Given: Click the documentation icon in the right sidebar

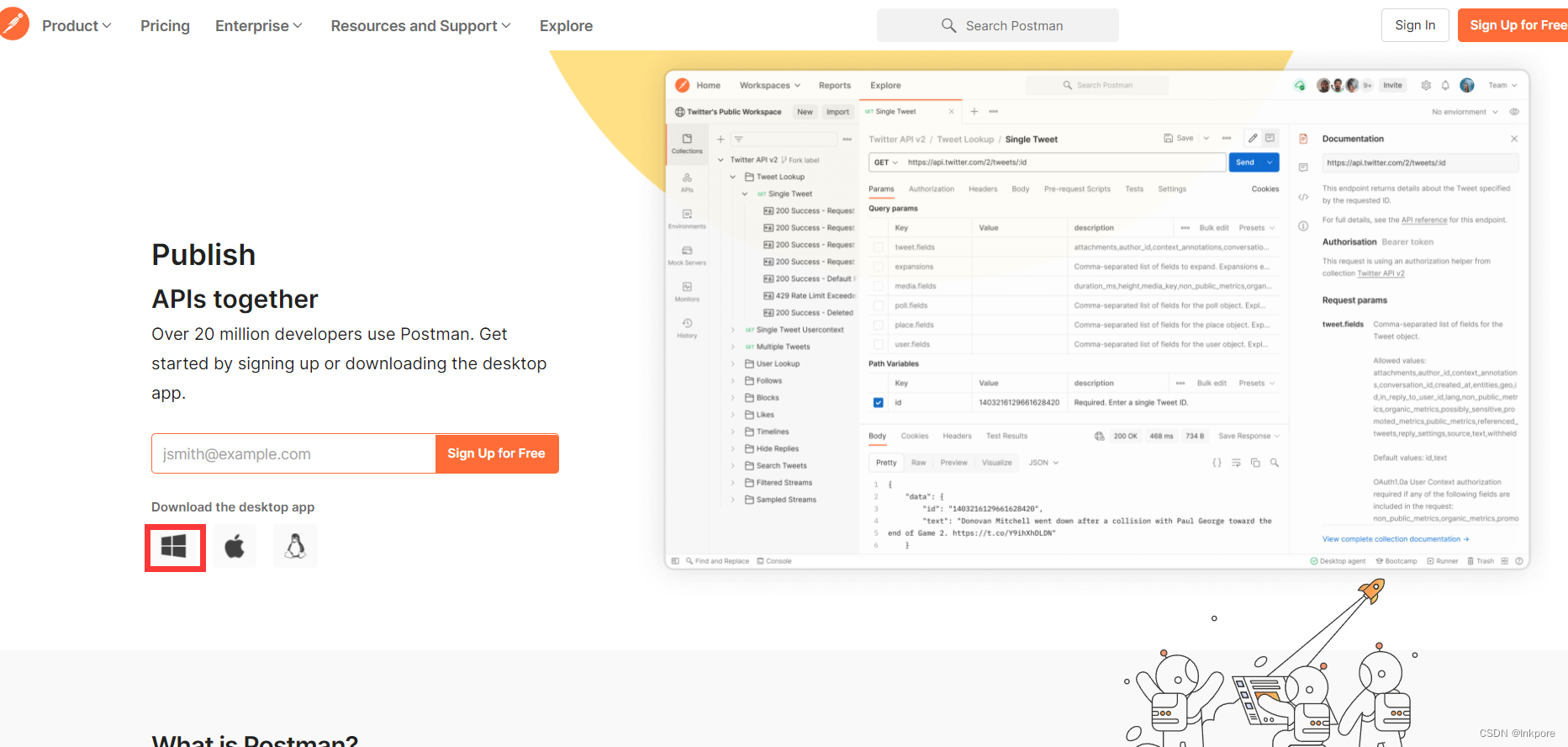Looking at the screenshot, I should (x=1303, y=139).
